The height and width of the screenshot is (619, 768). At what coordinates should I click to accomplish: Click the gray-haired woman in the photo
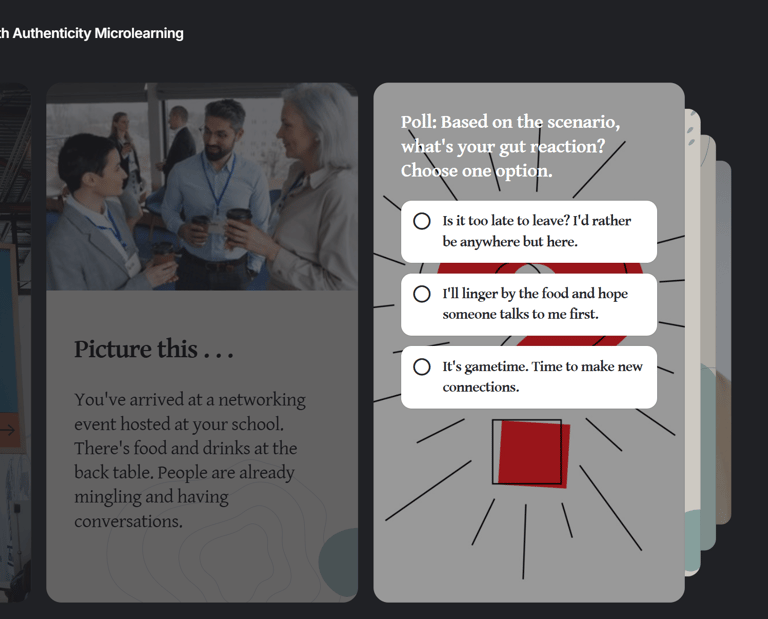[313, 186]
